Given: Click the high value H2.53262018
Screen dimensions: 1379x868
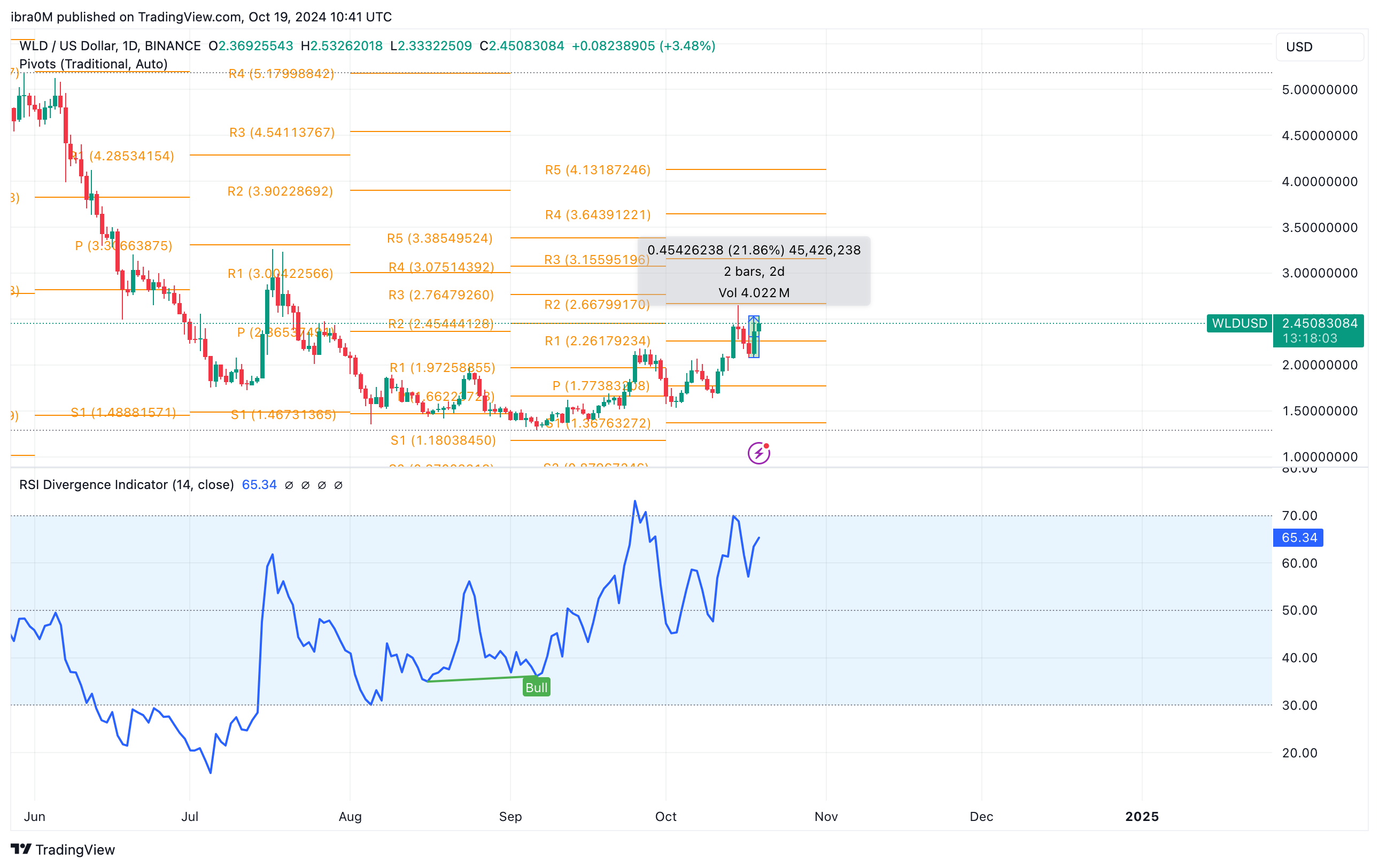Looking at the screenshot, I should (342, 46).
